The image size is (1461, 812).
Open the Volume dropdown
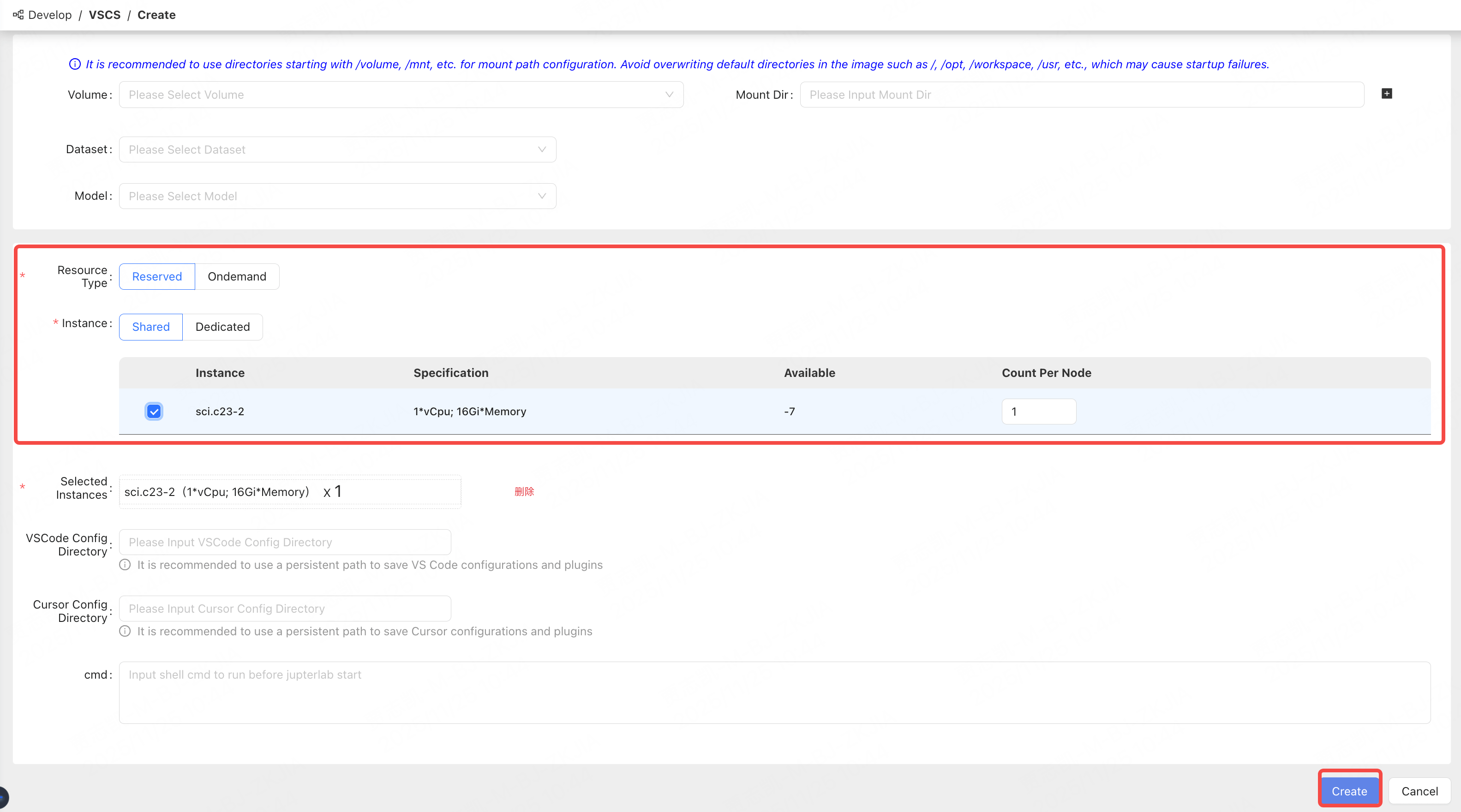[401, 95]
